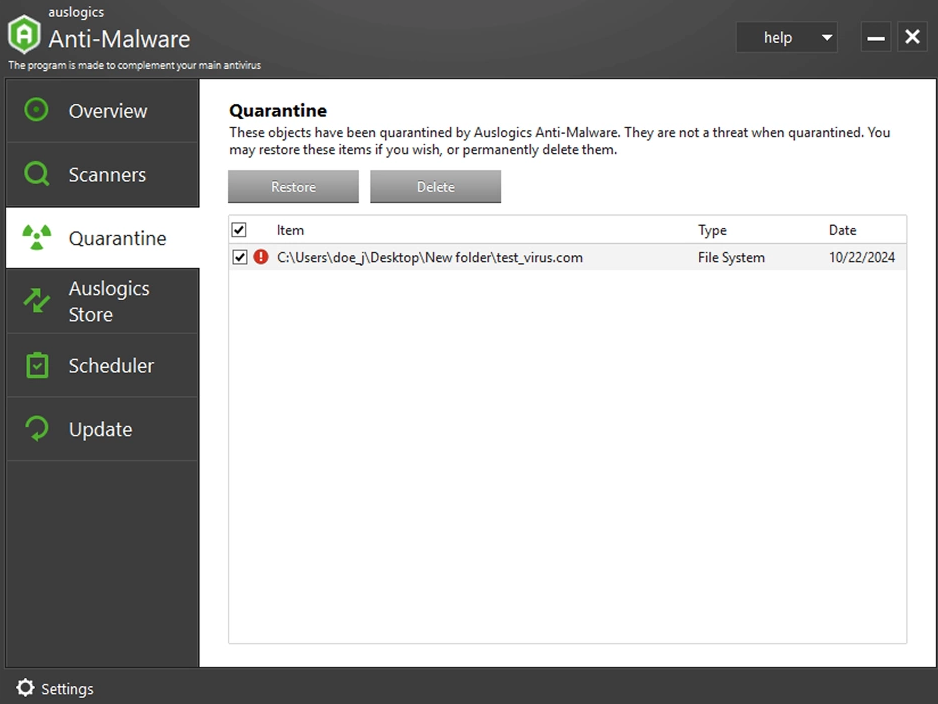This screenshot has width=938, height=704.
Task: Click the red threat warning icon
Action: [x=261, y=257]
